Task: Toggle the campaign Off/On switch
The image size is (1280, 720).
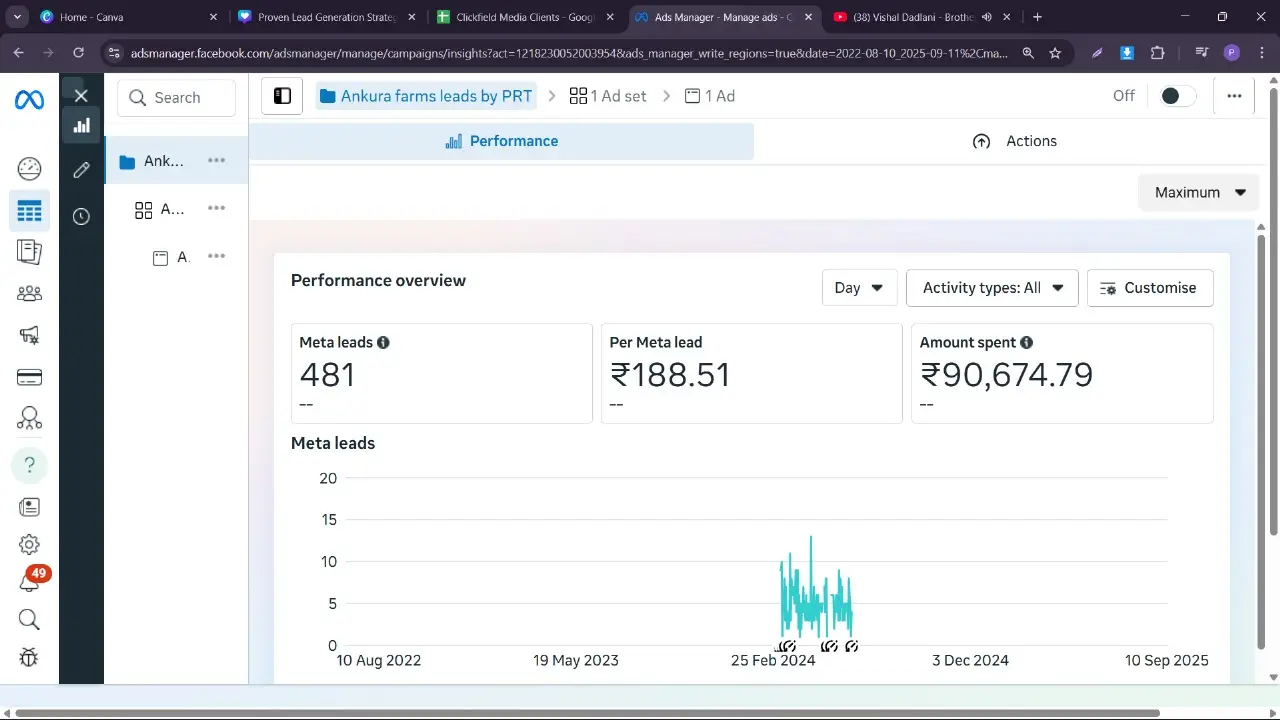Action: click(x=1177, y=96)
